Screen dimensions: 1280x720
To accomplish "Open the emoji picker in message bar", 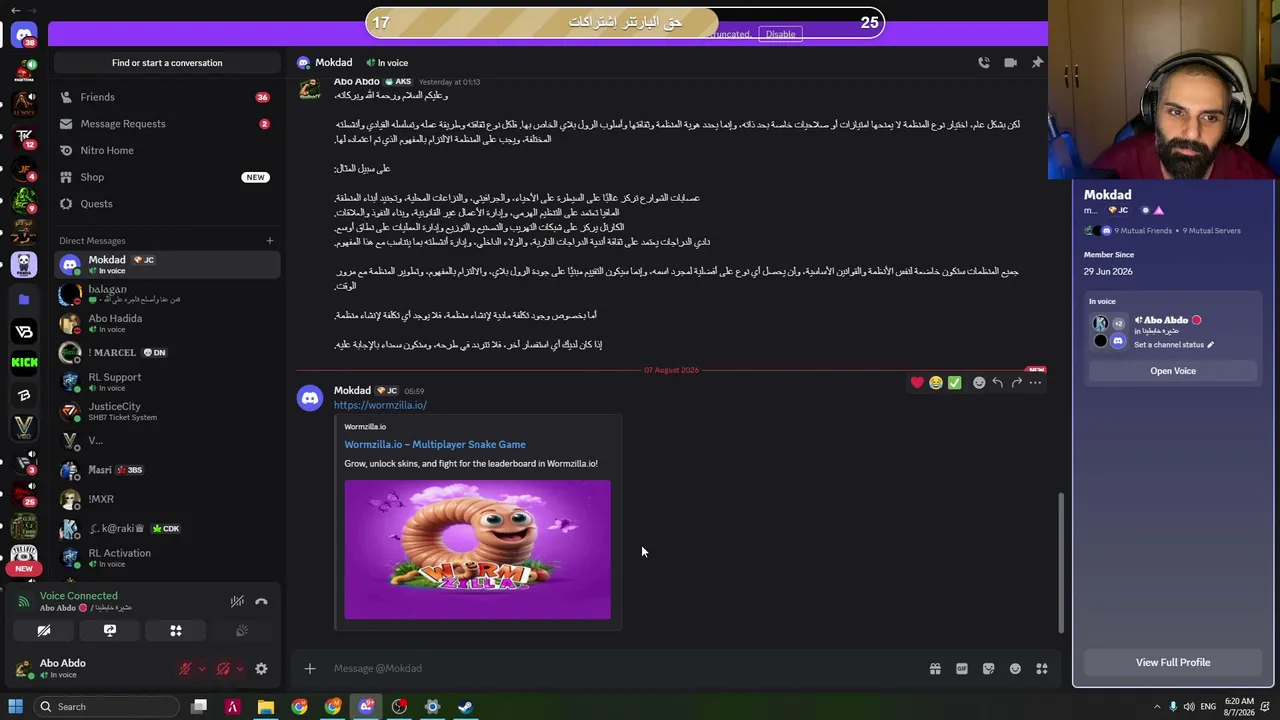I will [1015, 669].
